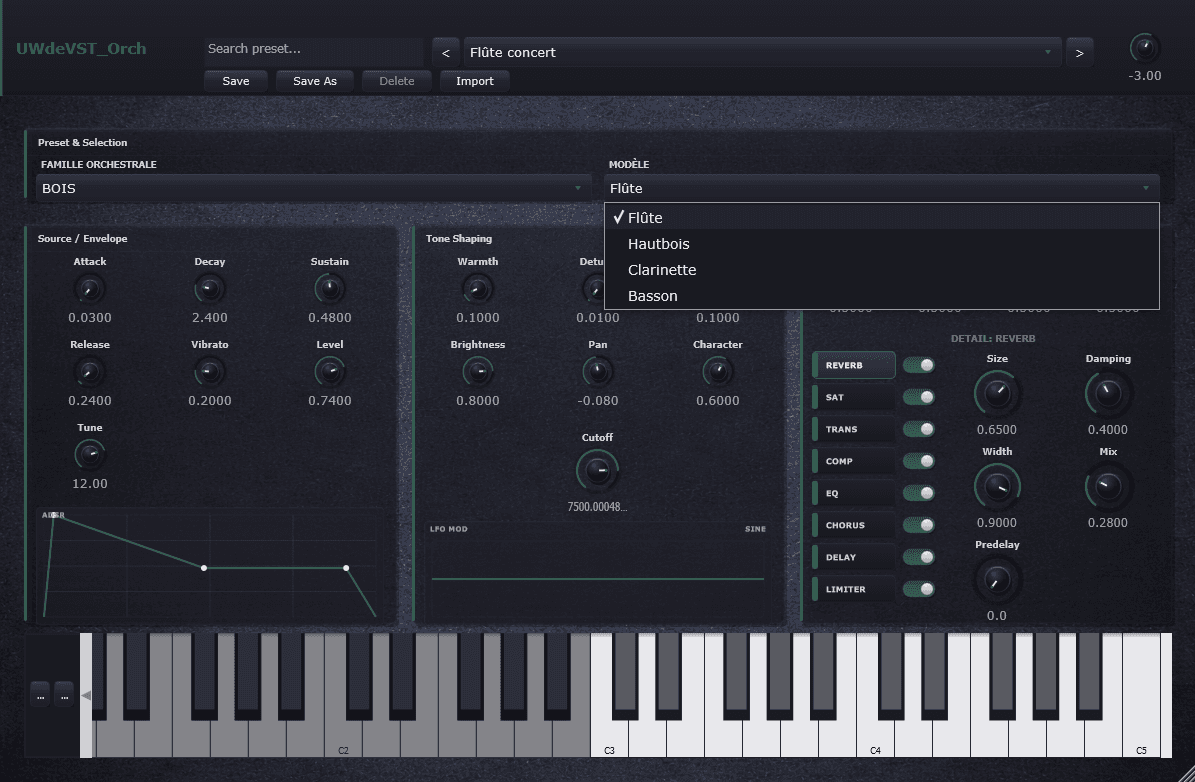Screen dimensions: 1195x782
Task: Click the Attack knob
Action: pos(89,290)
